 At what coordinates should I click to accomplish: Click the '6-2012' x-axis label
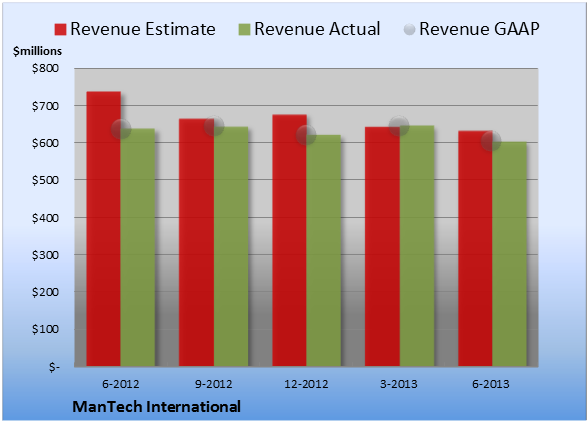pos(121,384)
